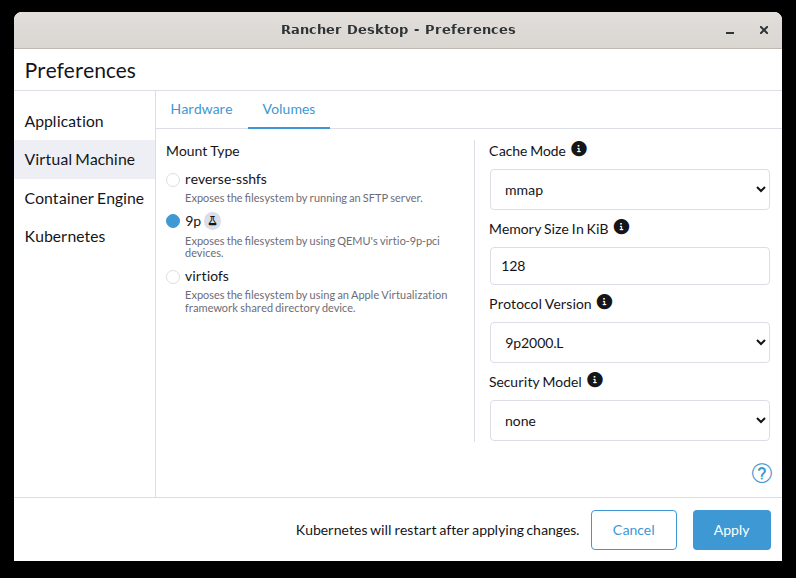
Task: Switch to the Hardware tab
Action: pyautogui.click(x=201, y=109)
